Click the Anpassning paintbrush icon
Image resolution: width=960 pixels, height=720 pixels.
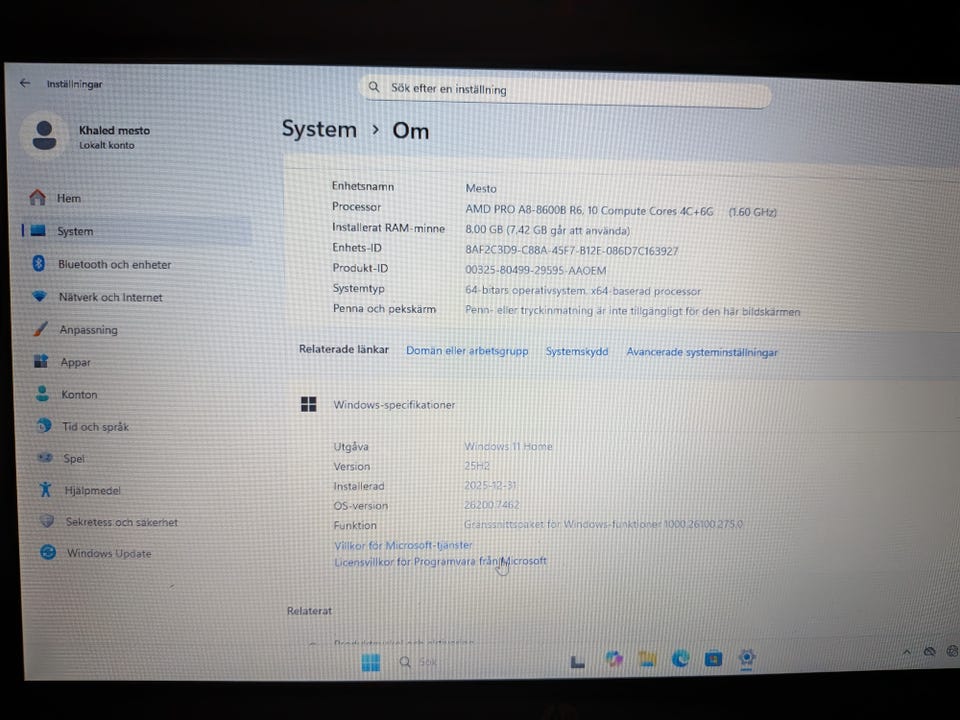40,329
